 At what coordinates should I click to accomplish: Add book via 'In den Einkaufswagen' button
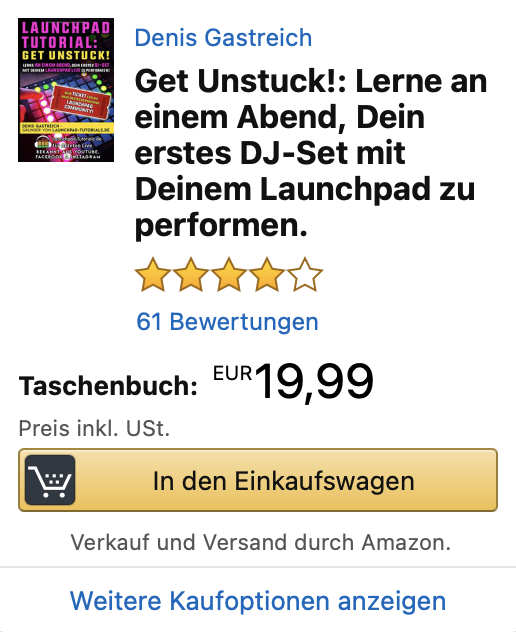click(x=258, y=480)
